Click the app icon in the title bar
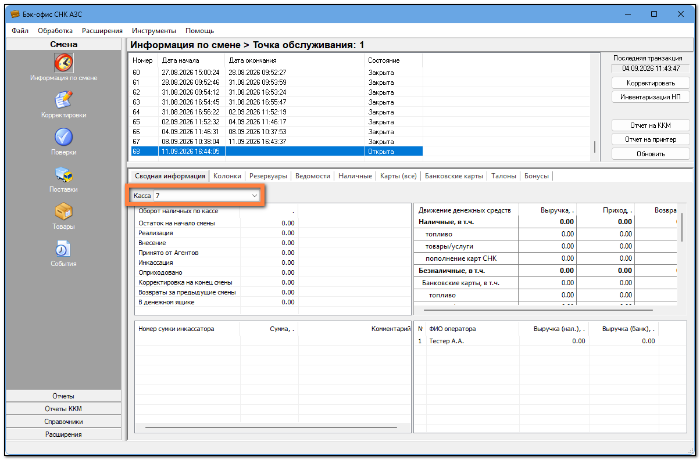 click(x=15, y=14)
